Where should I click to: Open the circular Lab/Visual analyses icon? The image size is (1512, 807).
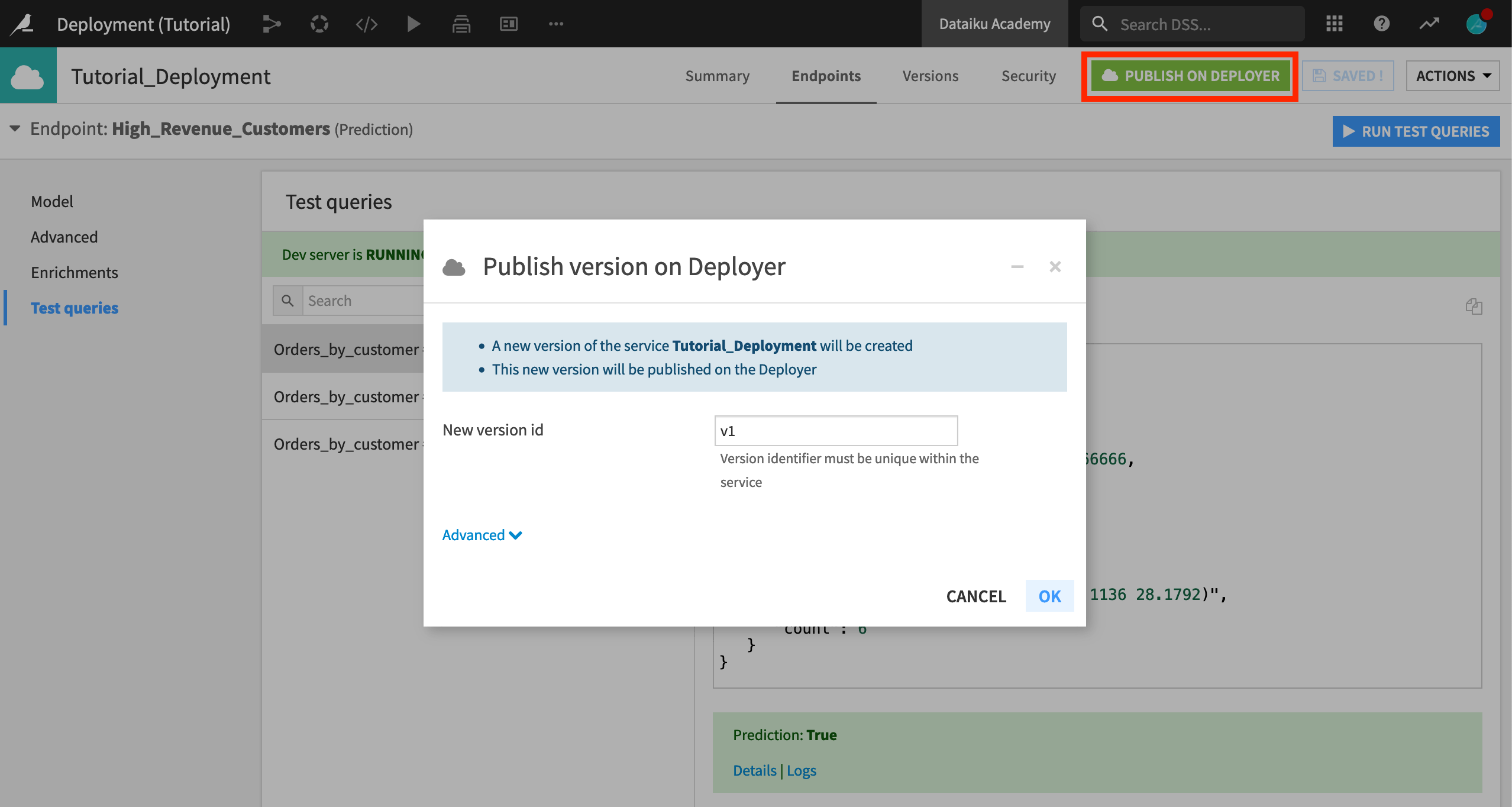[319, 24]
